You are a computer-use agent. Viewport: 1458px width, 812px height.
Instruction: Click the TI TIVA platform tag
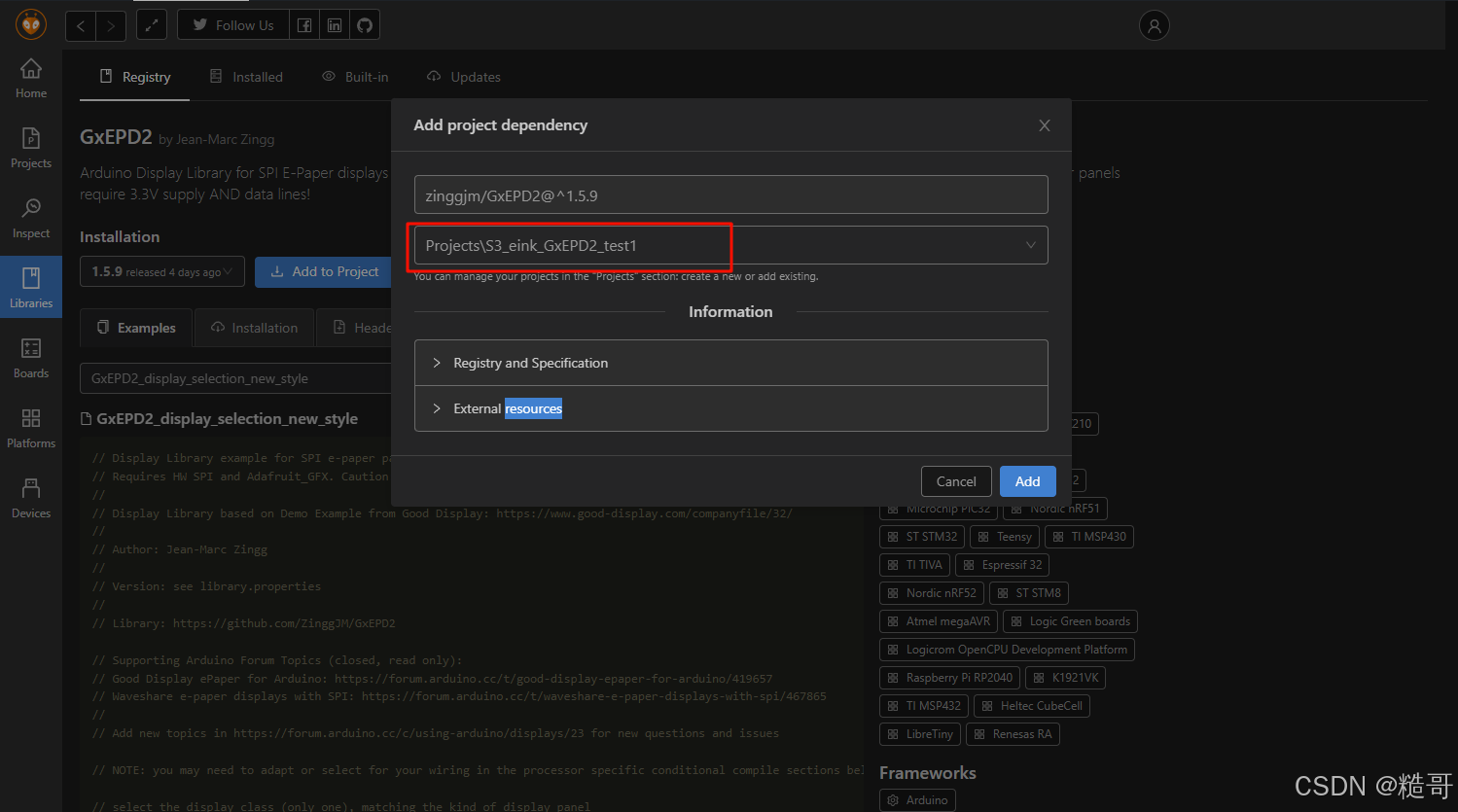click(x=915, y=565)
